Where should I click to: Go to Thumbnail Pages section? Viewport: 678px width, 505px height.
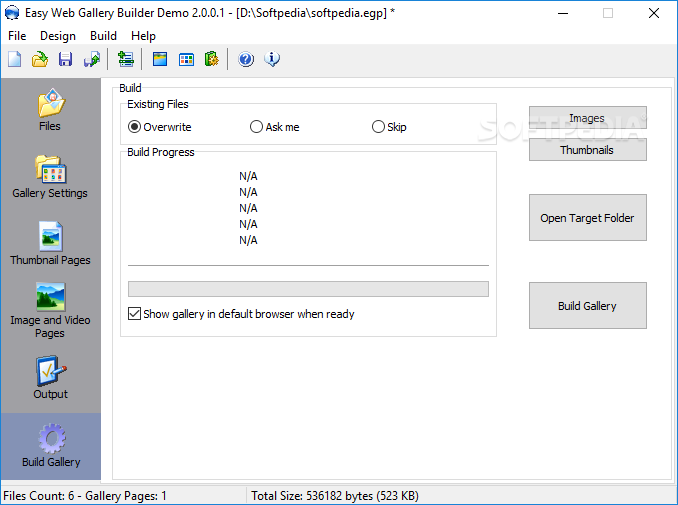click(x=50, y=244)
